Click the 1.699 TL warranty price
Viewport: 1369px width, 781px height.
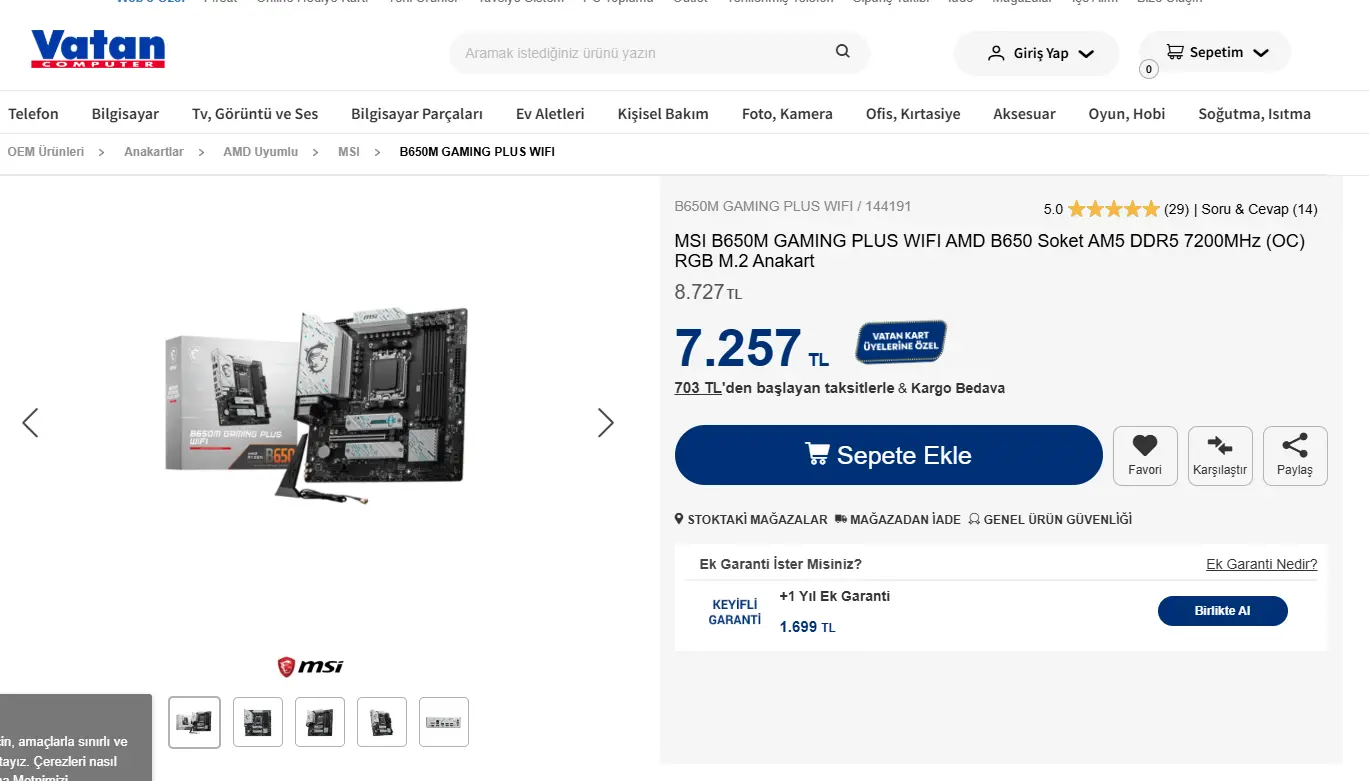[807, 627]
